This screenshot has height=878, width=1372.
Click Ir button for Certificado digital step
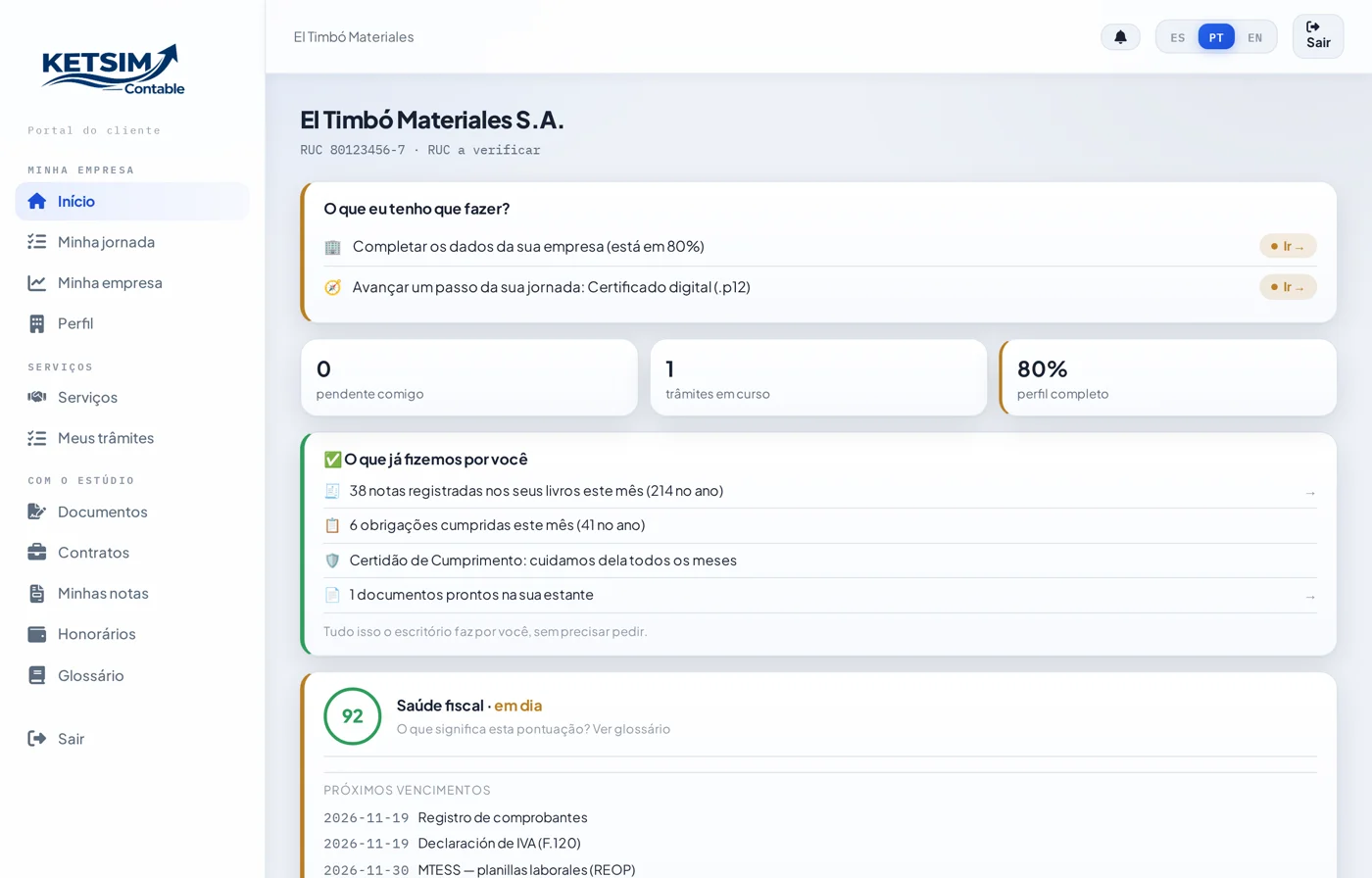point(1288,287)
